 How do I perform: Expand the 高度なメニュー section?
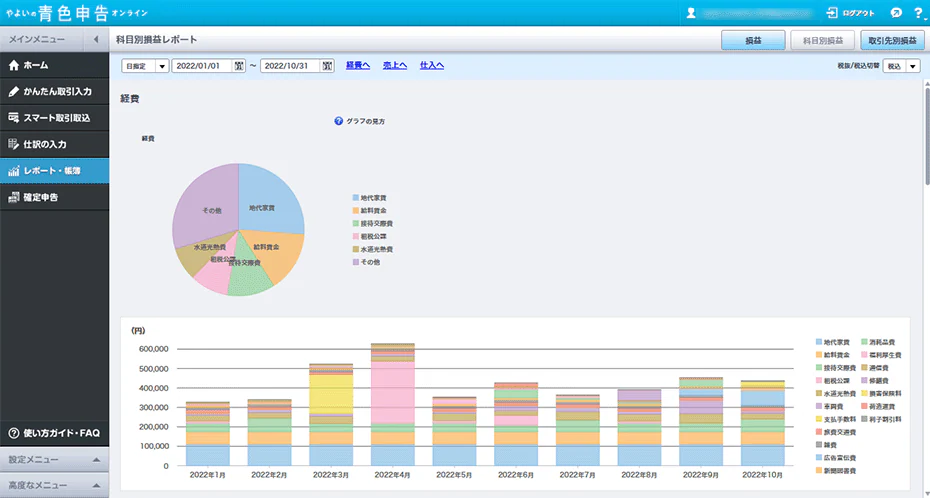[54, 485]
